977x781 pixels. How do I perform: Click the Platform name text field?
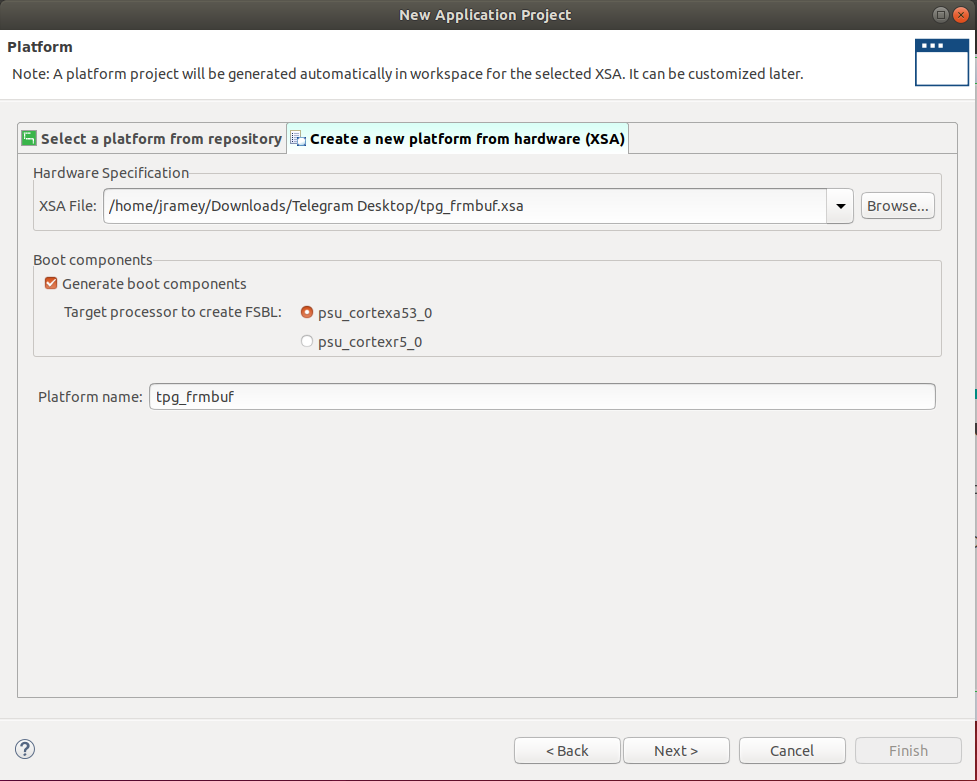pyautogui.click(x=542, y=396)
